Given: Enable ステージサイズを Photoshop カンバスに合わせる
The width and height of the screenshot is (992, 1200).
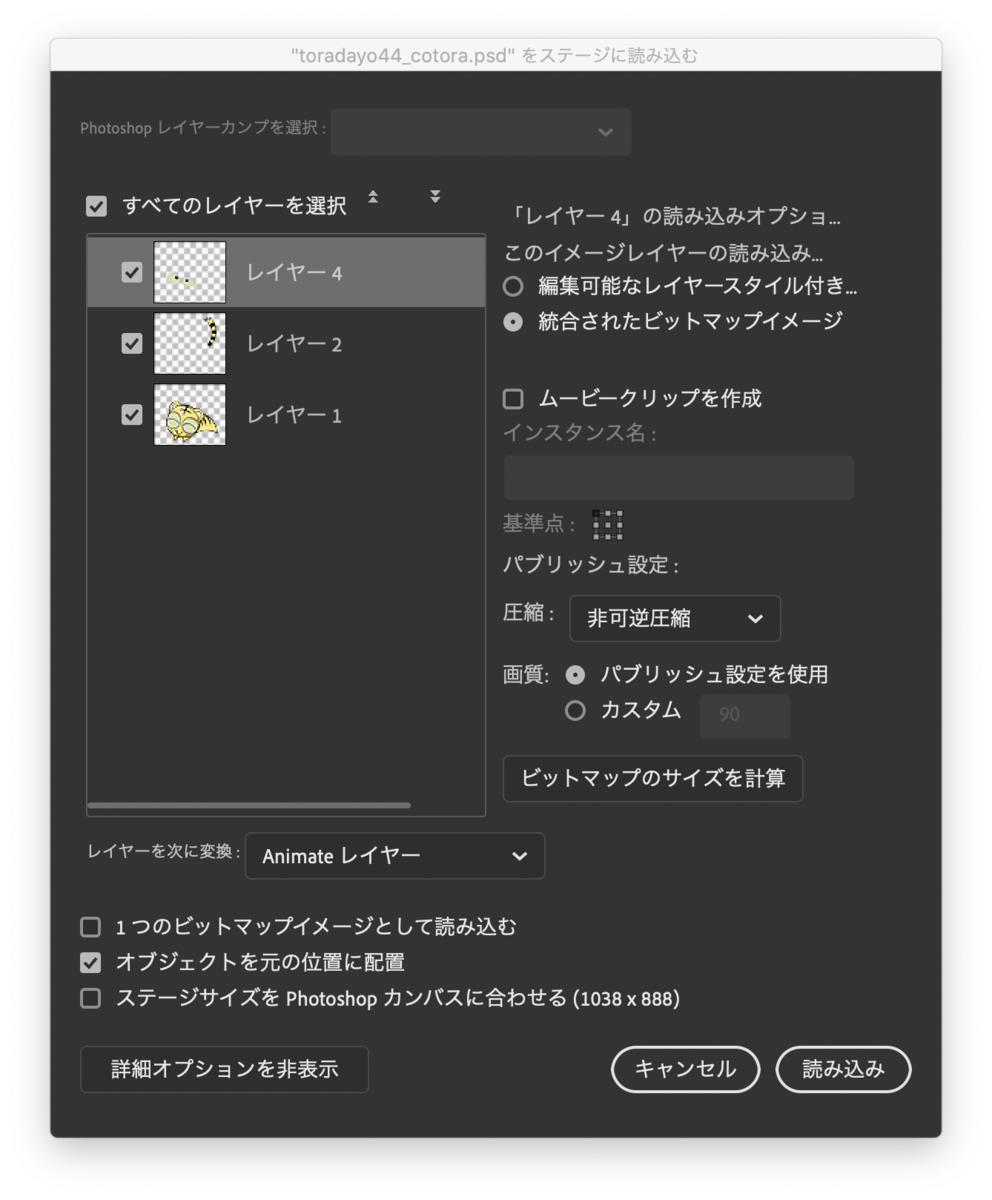Looking at the screenshot, I should coord(89,998).
